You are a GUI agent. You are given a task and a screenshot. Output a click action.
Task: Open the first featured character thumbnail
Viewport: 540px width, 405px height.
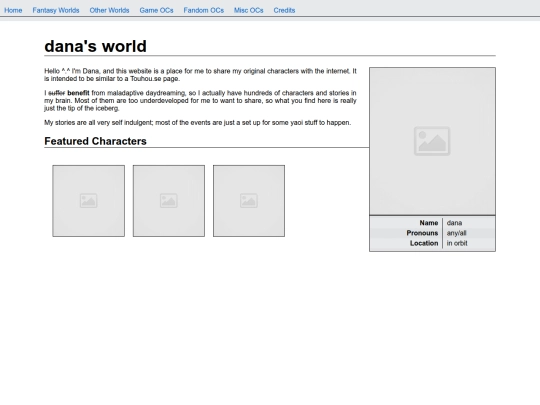89,201
